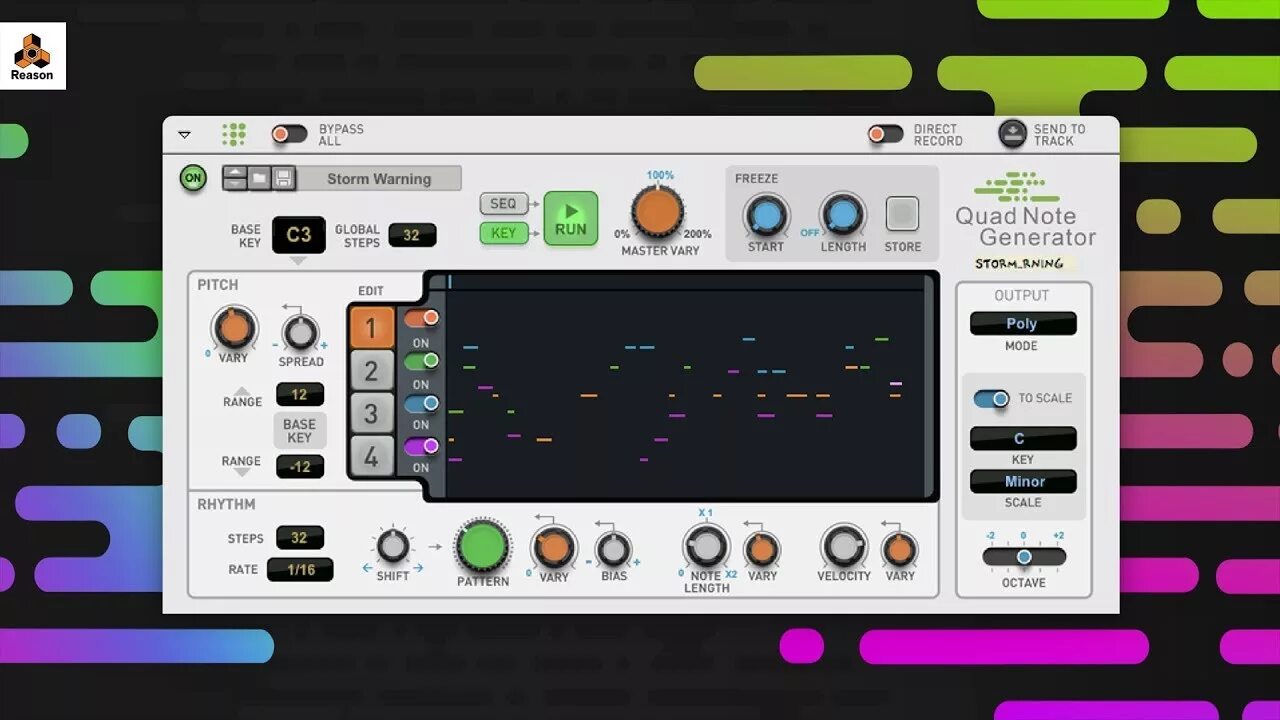Toggle the Direct Record switch

point(885,134)
